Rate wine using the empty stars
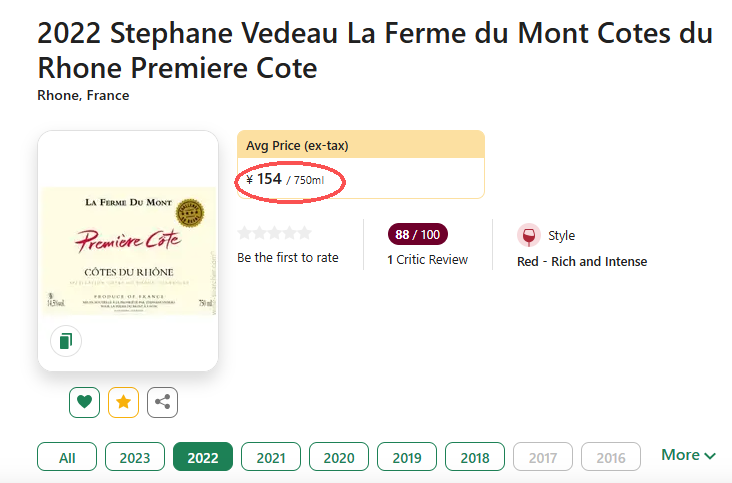The width and height of the screenshot is (732, 483). click(x=274, y=233)
